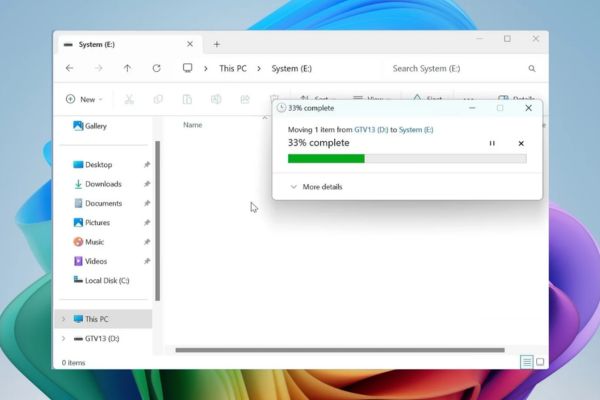
Task: Click the System (E:) destination link
Action: pyautogui.click(x=416, y=130)
